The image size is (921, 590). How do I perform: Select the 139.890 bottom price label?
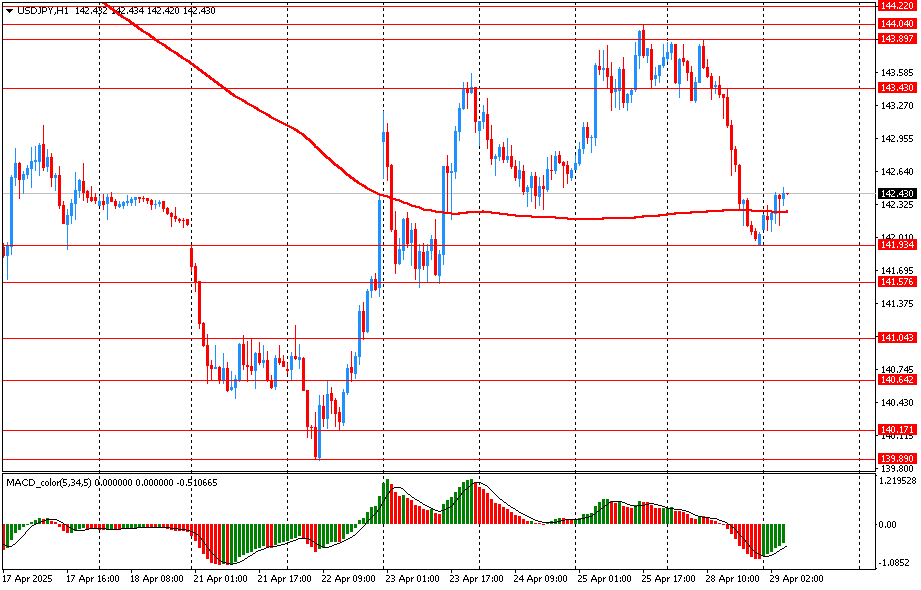pos(896,458)
